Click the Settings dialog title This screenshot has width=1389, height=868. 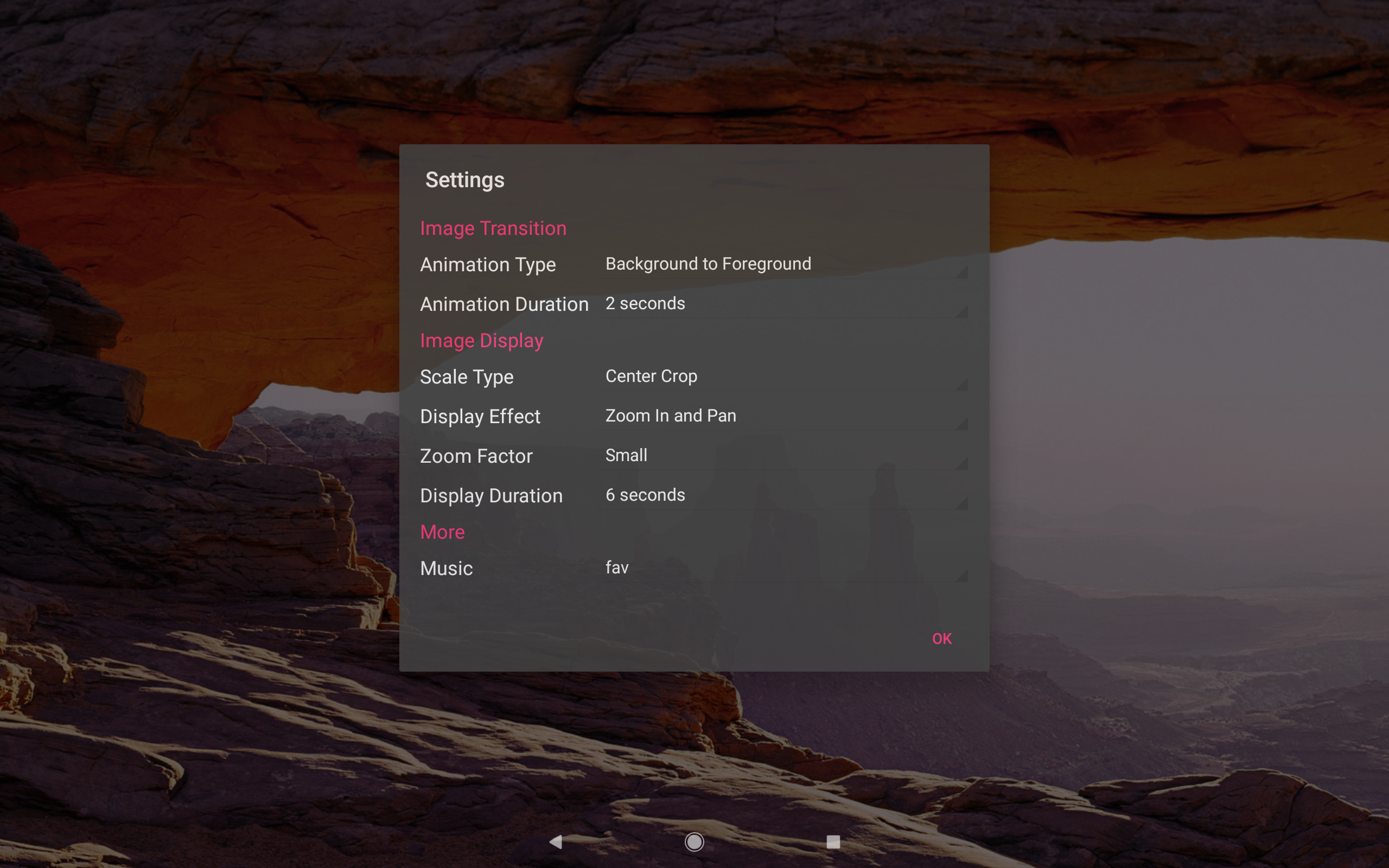click(x=464, y=180)
